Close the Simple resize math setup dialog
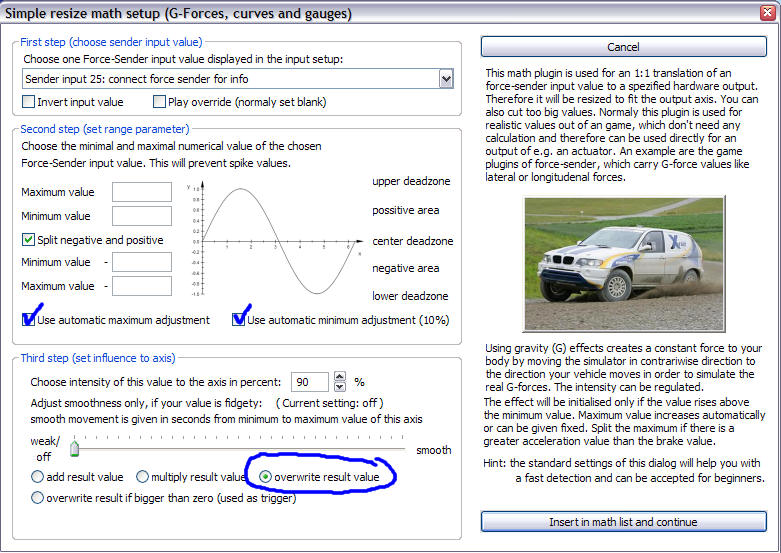This screenshot has width=781, height=553. coord(768,13)
